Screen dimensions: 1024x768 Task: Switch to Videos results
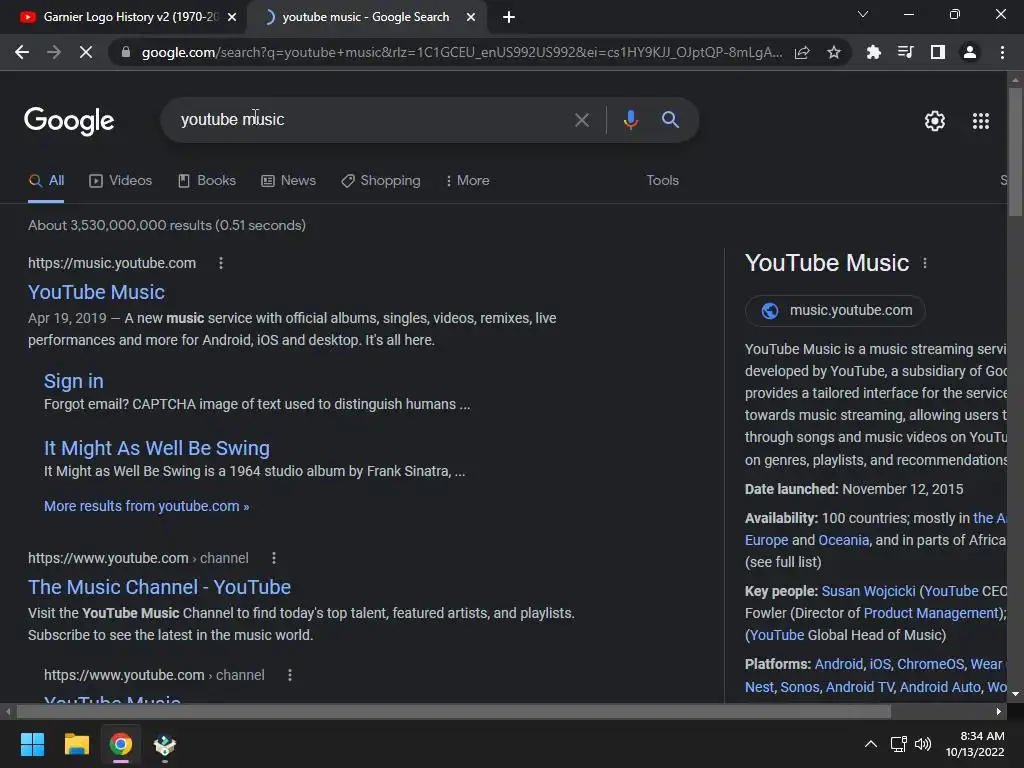click(121, 181)
